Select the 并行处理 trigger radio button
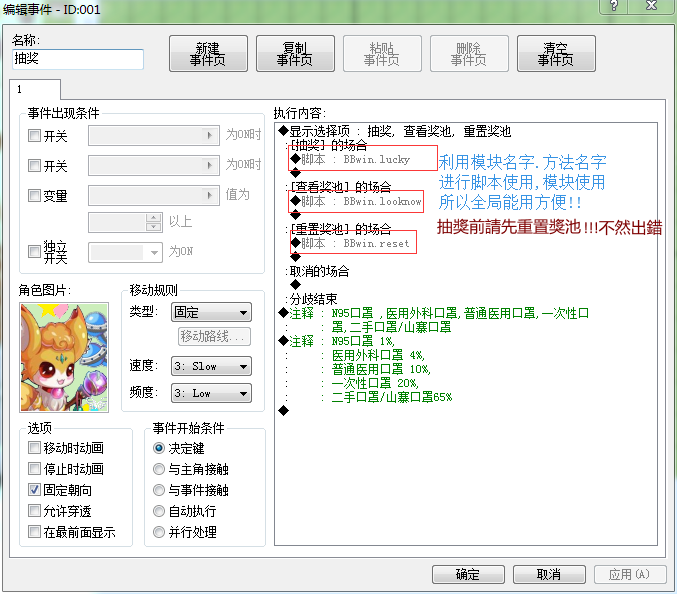The image size is (677, 594). point(159,532)
